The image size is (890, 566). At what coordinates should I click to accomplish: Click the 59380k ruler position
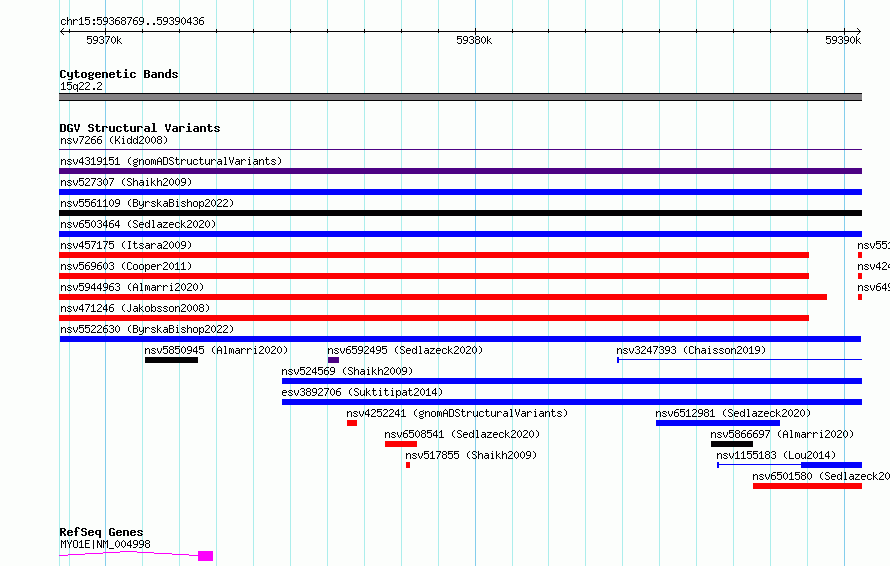click(474, 40)
